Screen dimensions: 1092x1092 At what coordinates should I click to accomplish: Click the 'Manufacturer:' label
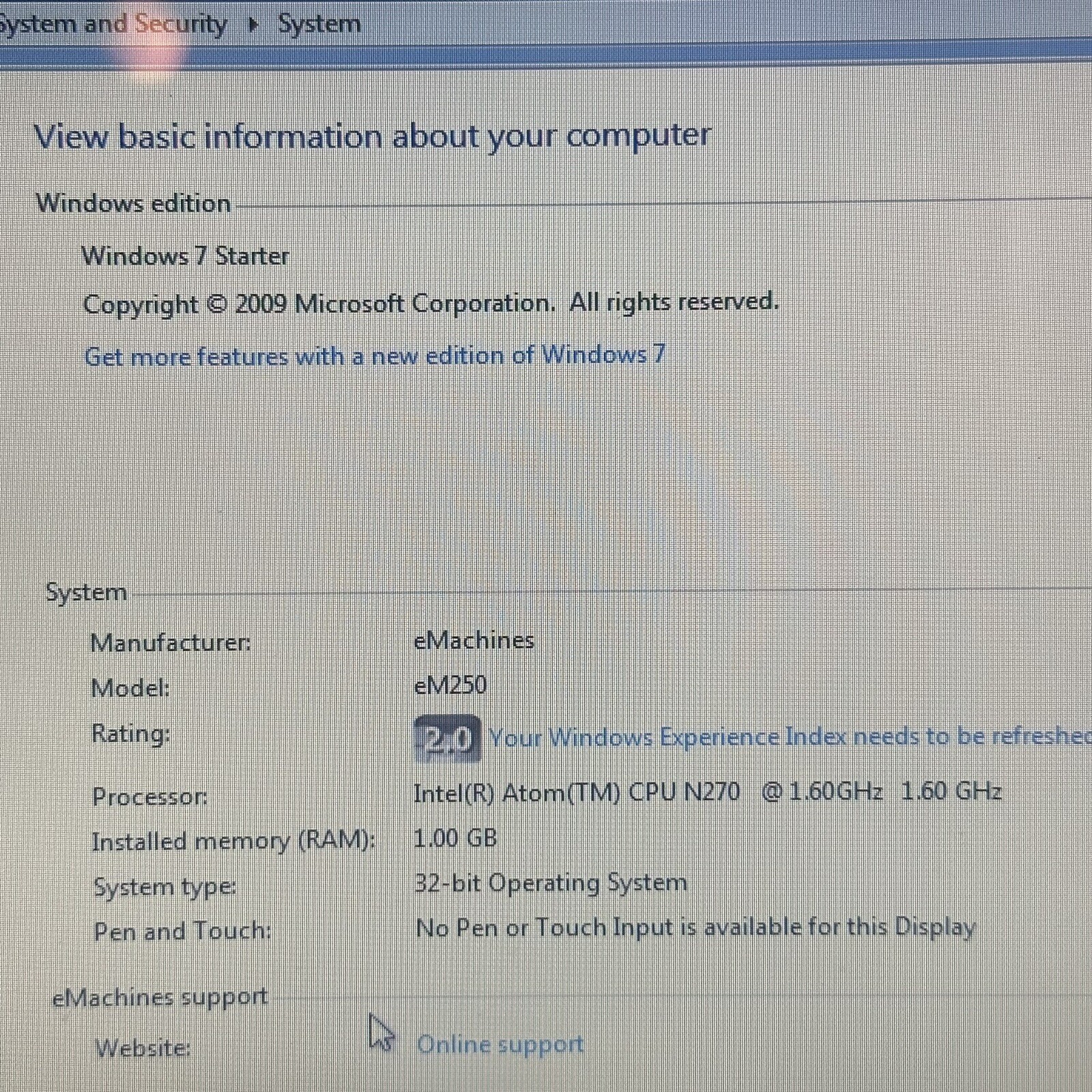[171, 642]
